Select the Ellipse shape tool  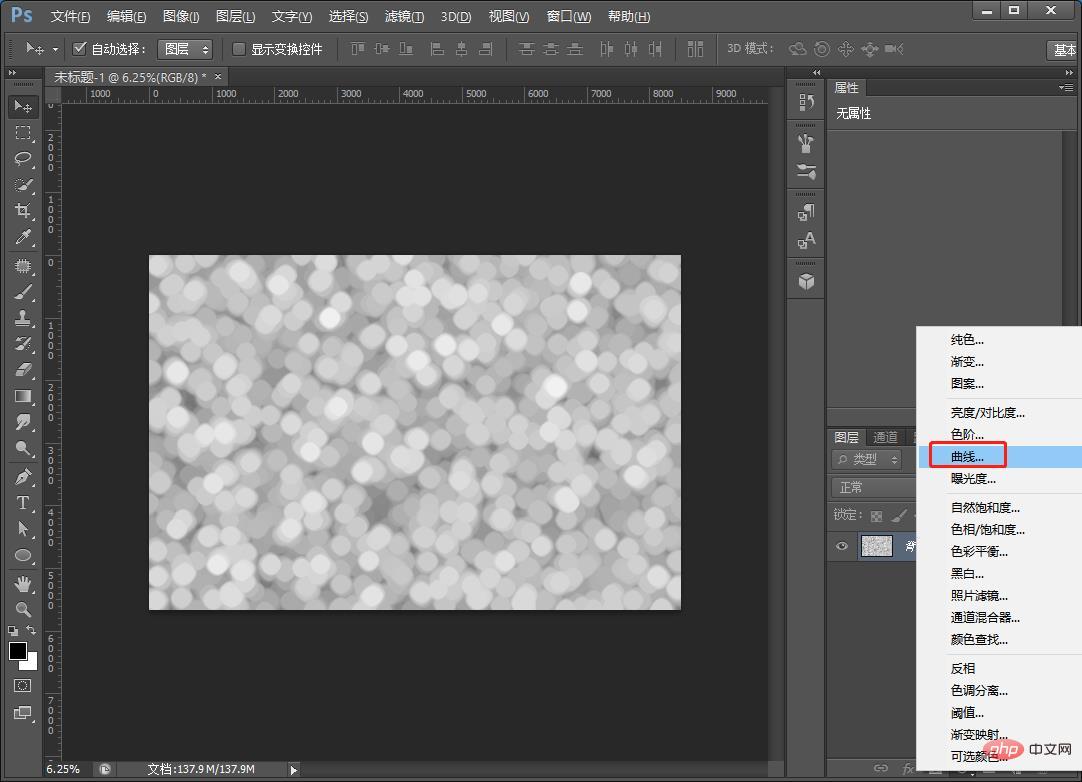tap(23, 555)
